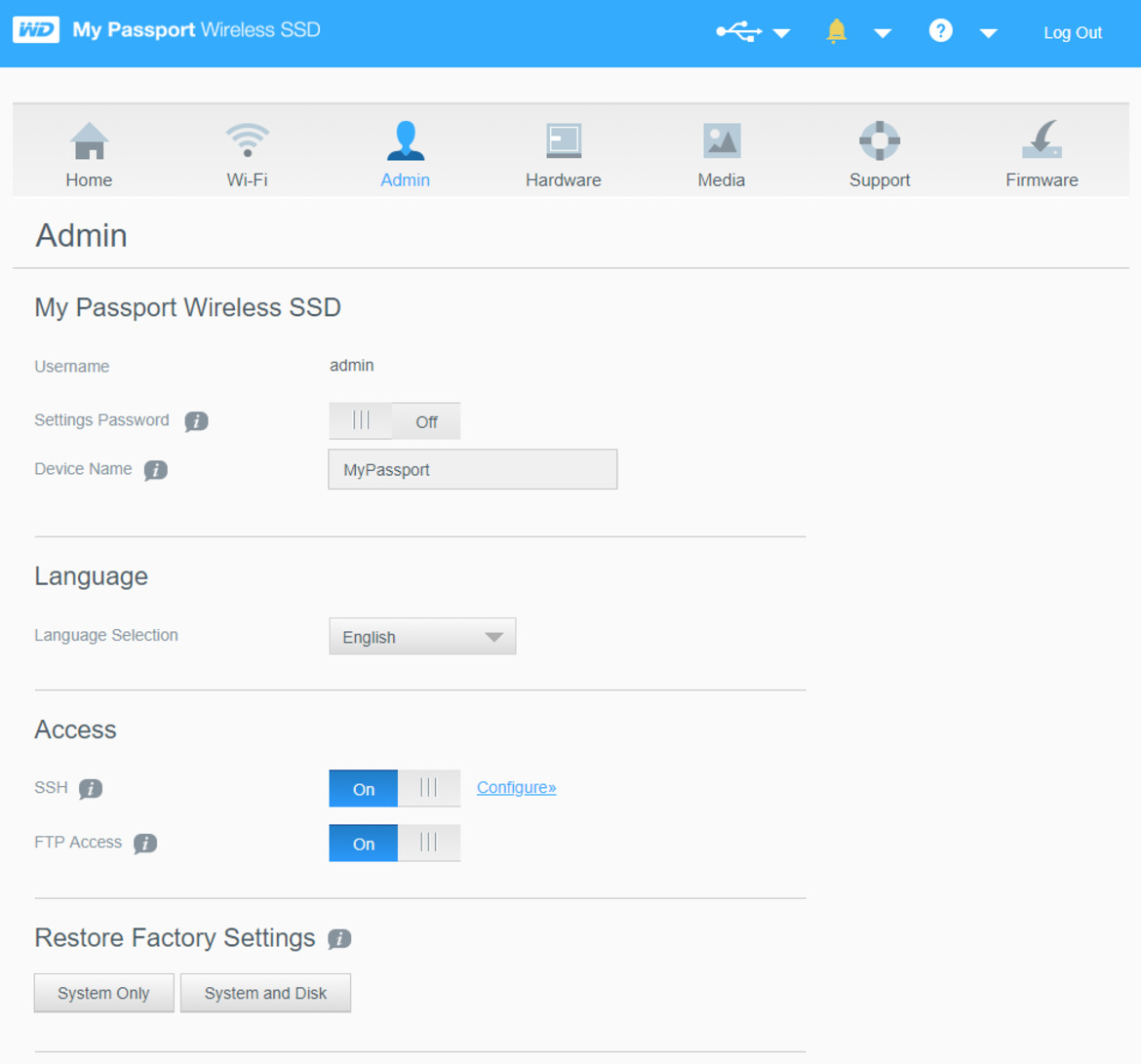Viewport: 1141px width, 1064px height.
Task: Show info for SSH
Action: click(x=91, y=789)
